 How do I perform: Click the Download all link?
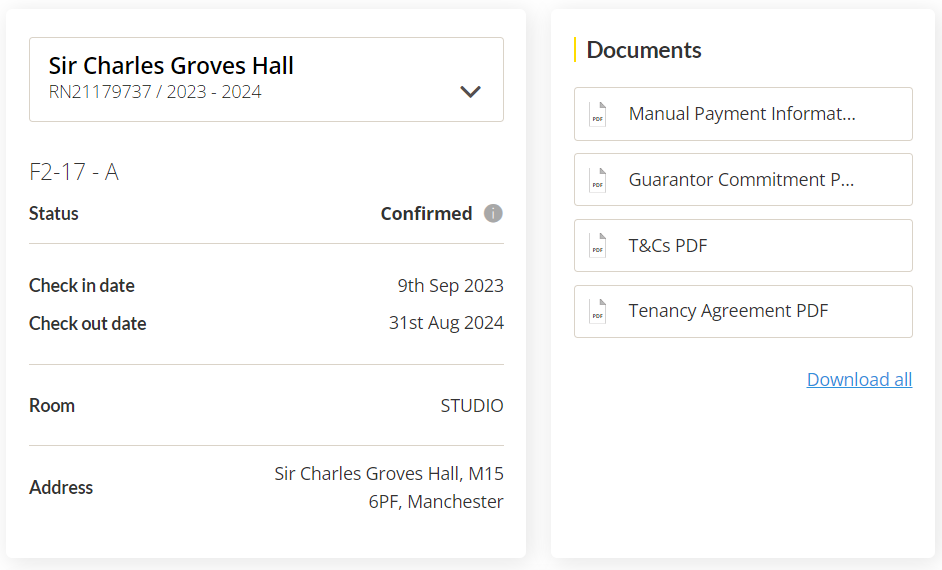pyautogui.click(x=859, y=380)
